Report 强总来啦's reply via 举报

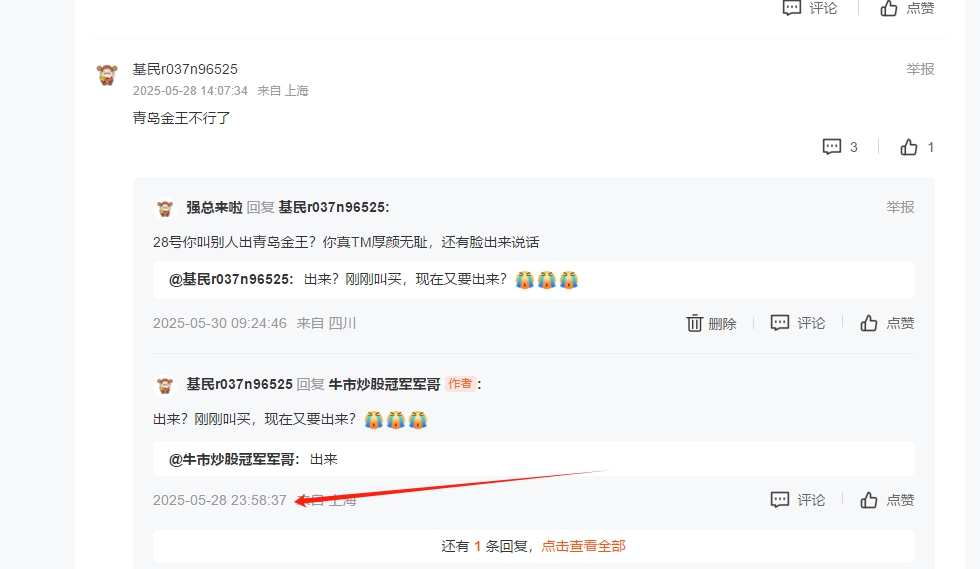point(900,207)
